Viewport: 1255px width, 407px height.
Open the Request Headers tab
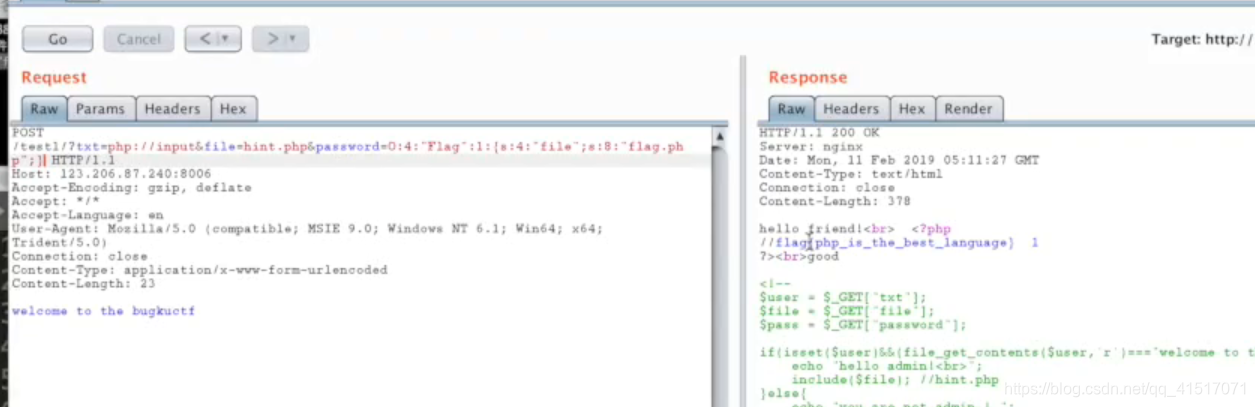click(x=172, y=109)
